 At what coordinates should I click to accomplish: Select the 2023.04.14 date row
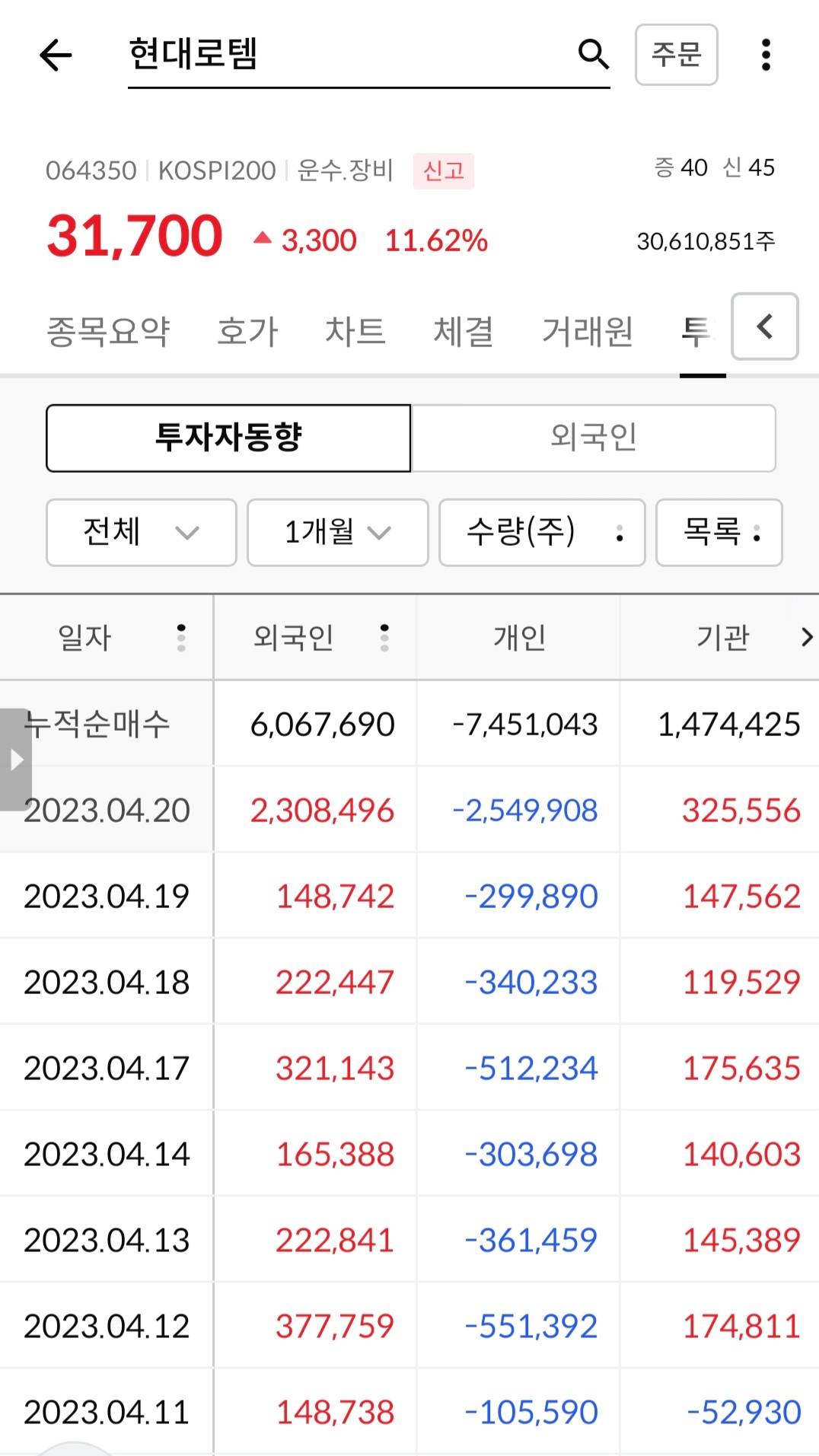(x=107, y=1155)
